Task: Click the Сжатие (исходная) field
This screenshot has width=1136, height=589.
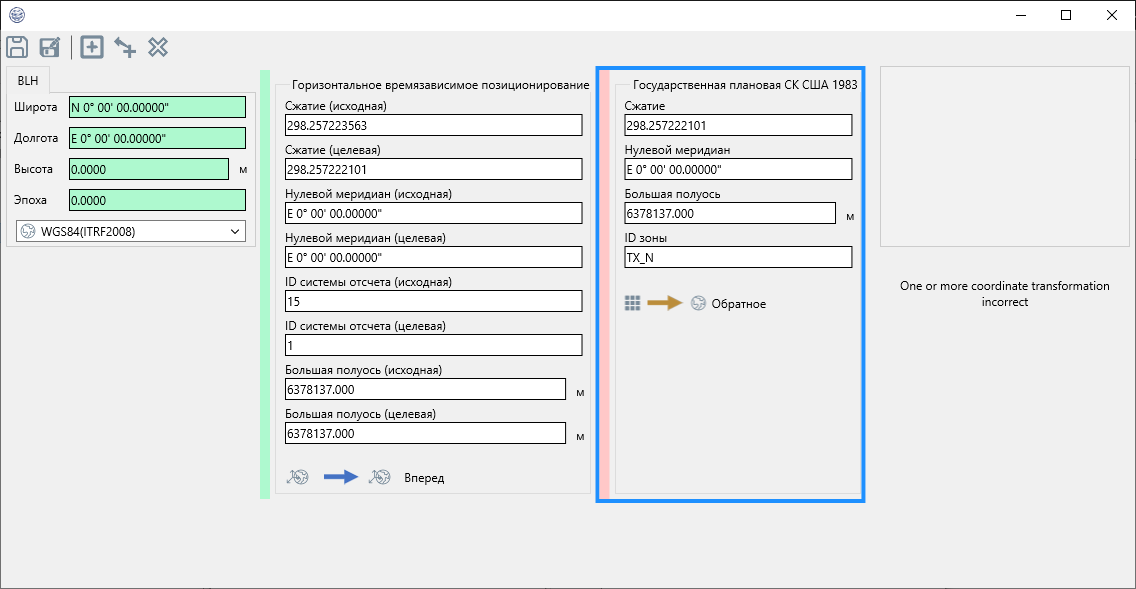Action: [433, 125]
